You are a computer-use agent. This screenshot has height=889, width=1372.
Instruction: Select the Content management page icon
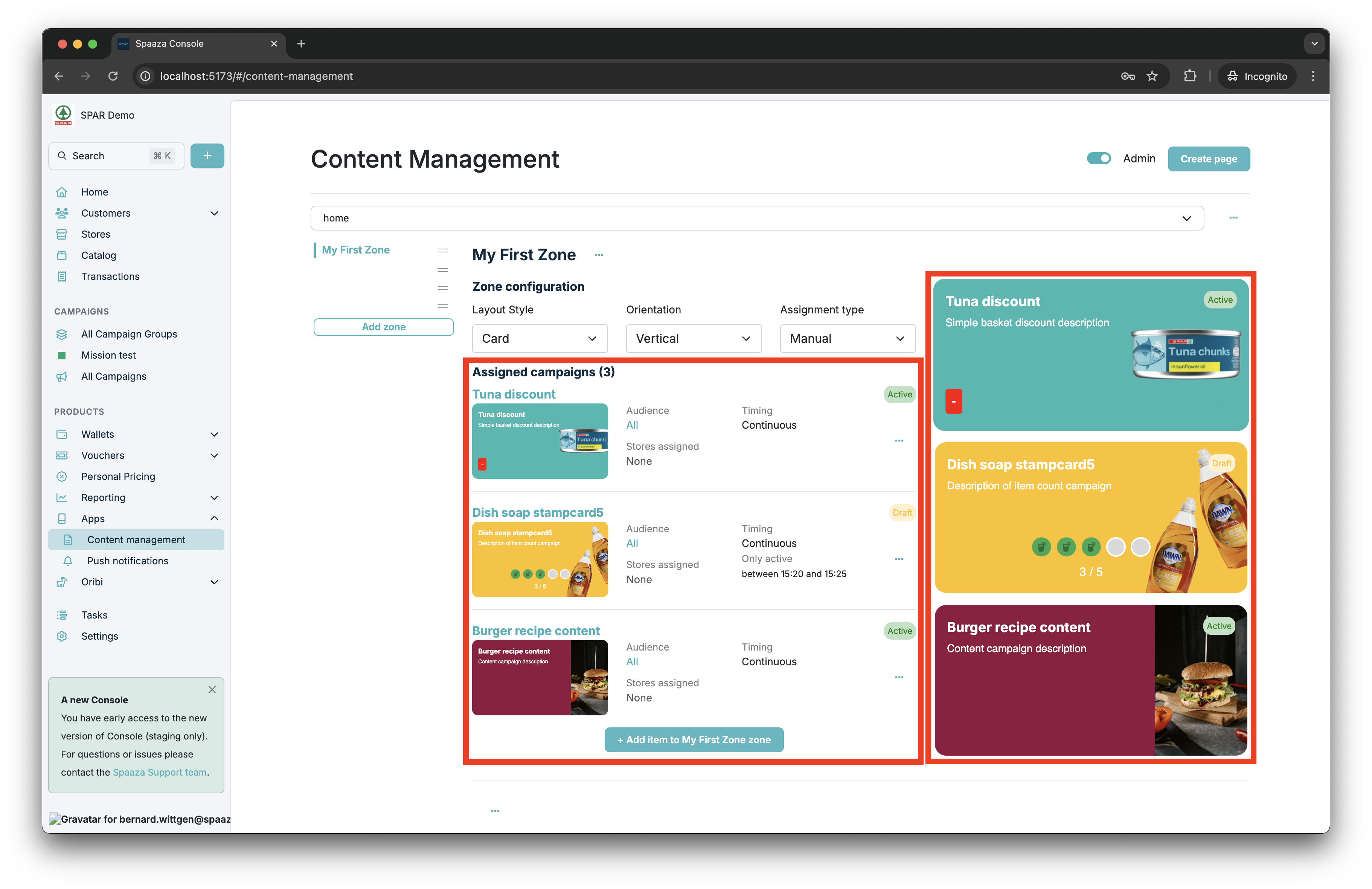67,539
